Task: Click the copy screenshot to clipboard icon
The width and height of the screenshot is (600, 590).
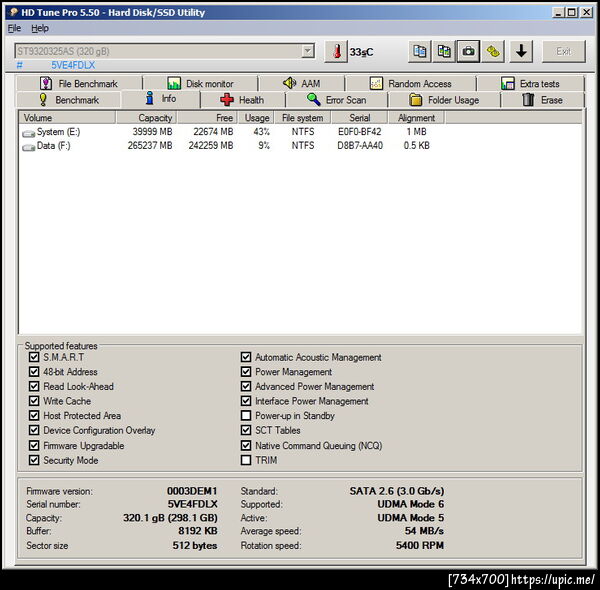Action: [x=443, y=51]
